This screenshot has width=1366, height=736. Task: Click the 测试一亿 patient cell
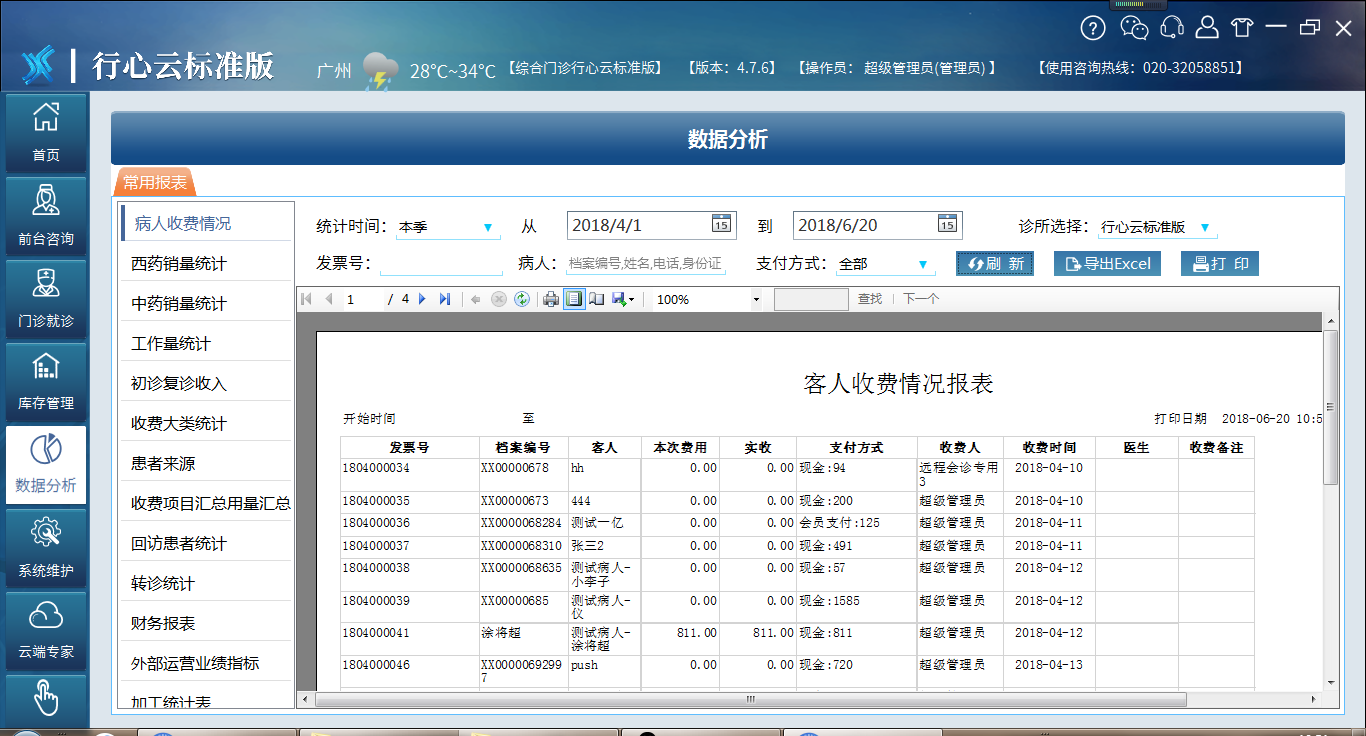(604, 523)
